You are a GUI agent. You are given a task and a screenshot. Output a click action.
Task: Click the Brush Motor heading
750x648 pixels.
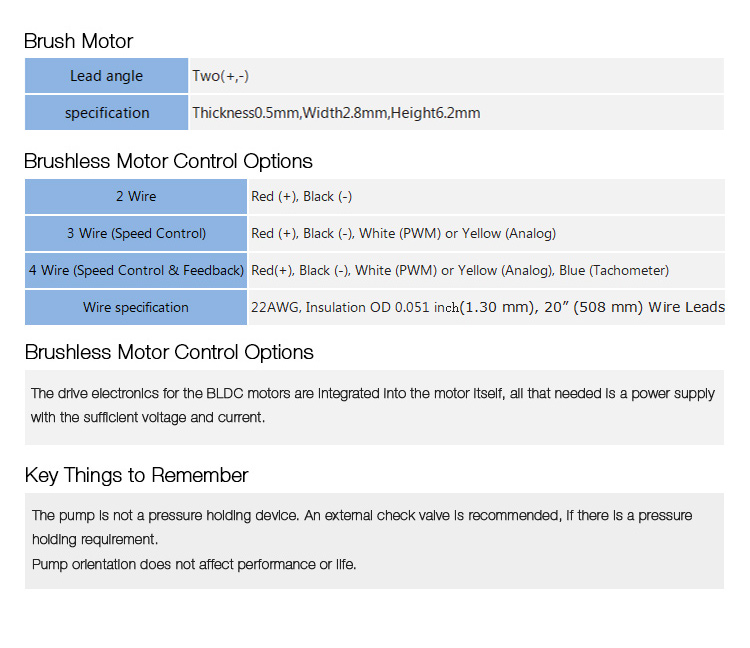(x=78, y=41)
